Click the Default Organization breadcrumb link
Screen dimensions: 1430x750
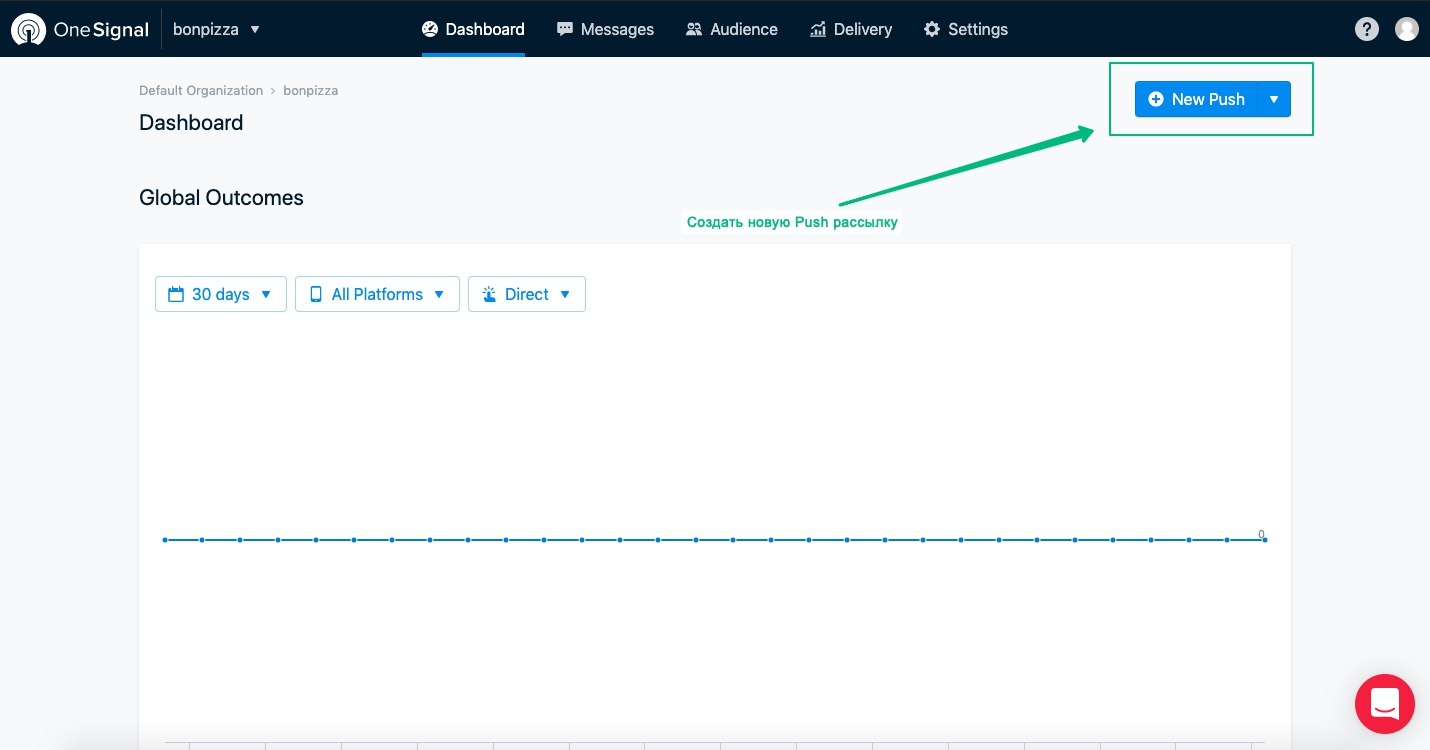pos(201,90)
